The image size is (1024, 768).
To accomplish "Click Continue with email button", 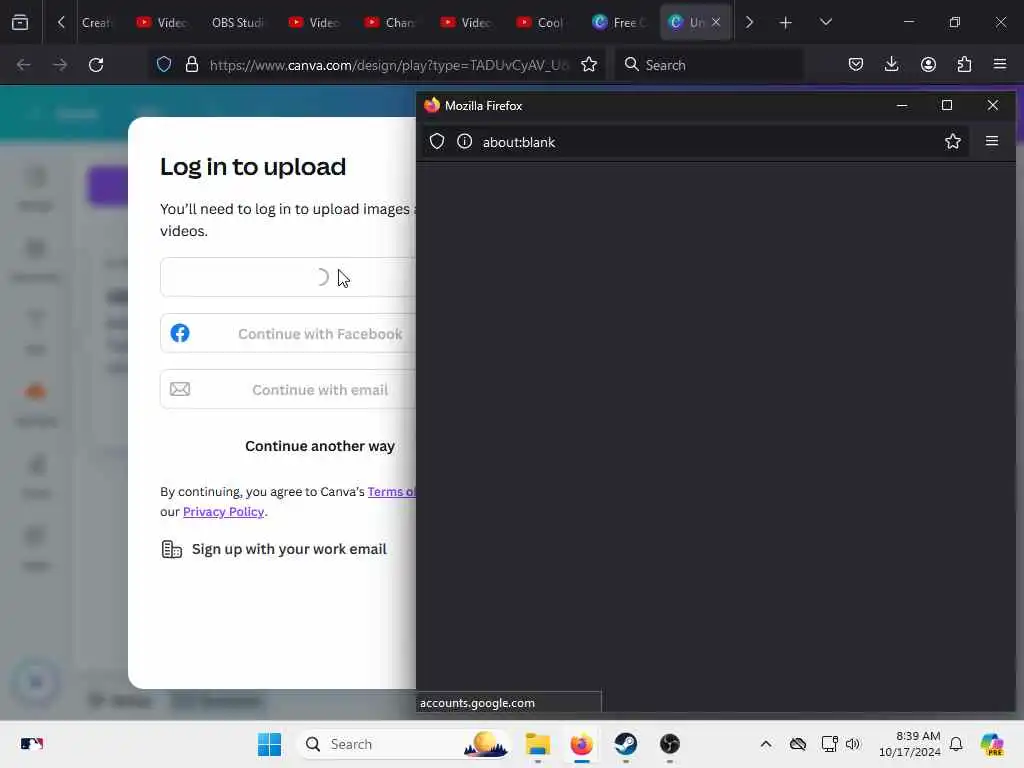I will [x=288, y=390].
